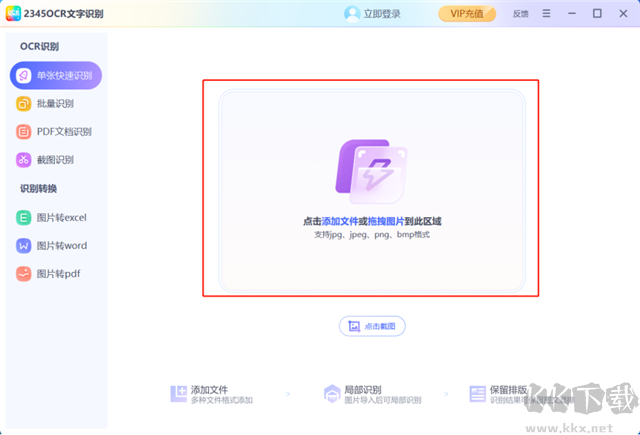Open the VIP充值 recharge button

click(467, 13)
